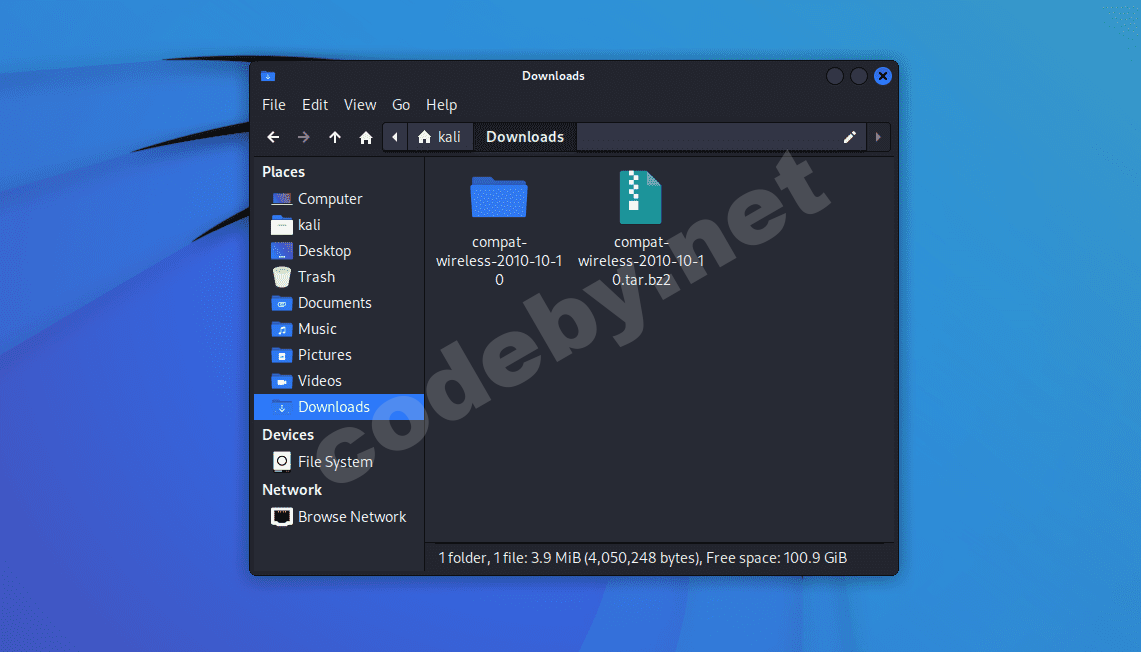Select the compat-wireless tar.bz2 archive icon
The height and width of the screenshot is (652, 1141).
(640, 197)
